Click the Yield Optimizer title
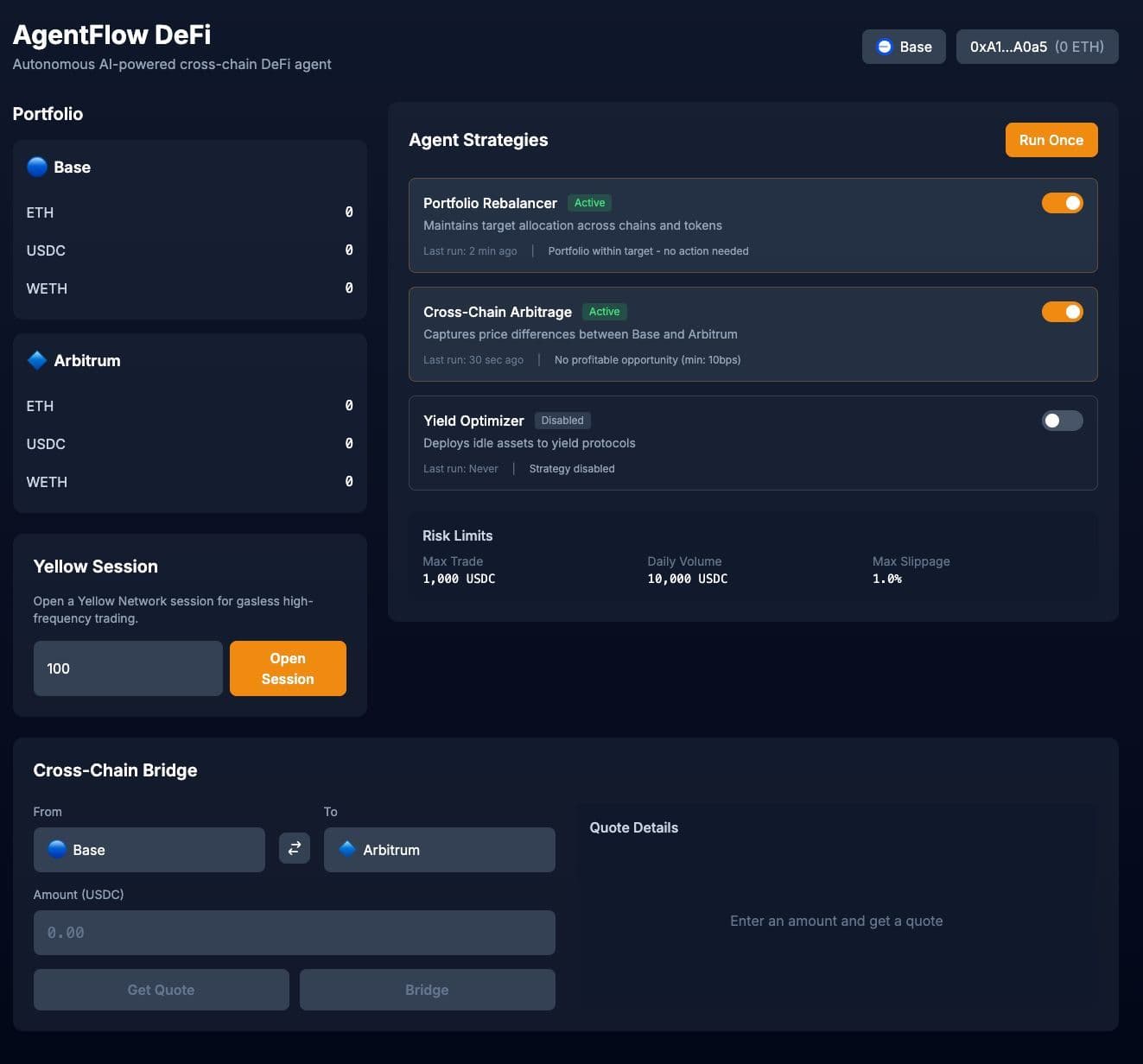Image resolution: width=1143 pixels, height=1064 pixels. click(473, 421)
